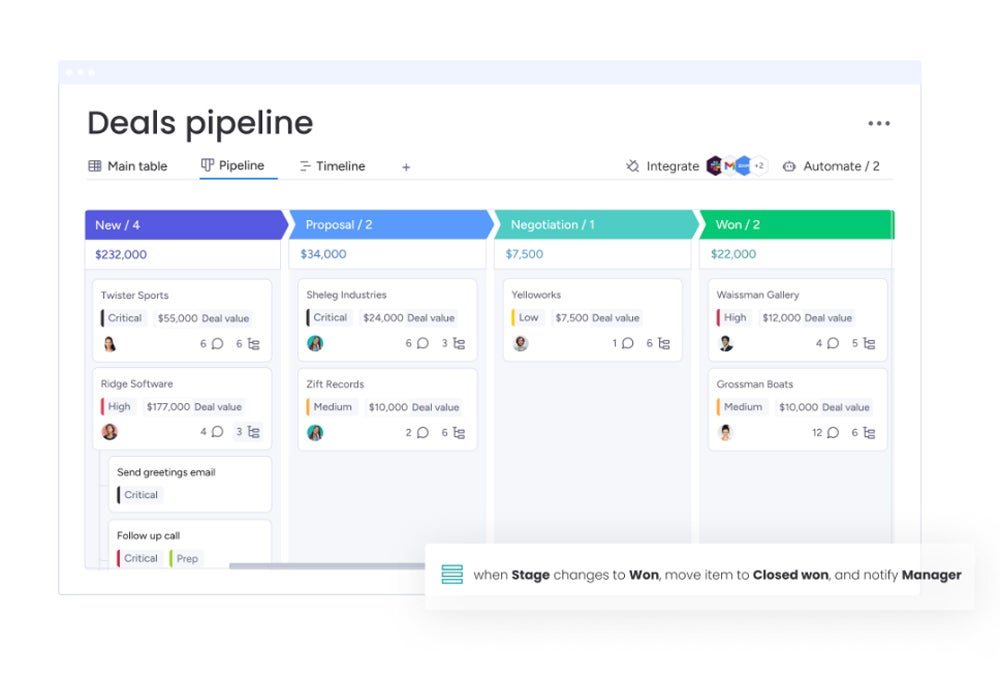Screen dimensions: 1000x678
Task: Open the Zift Records deal card
Action: point(387,409)
